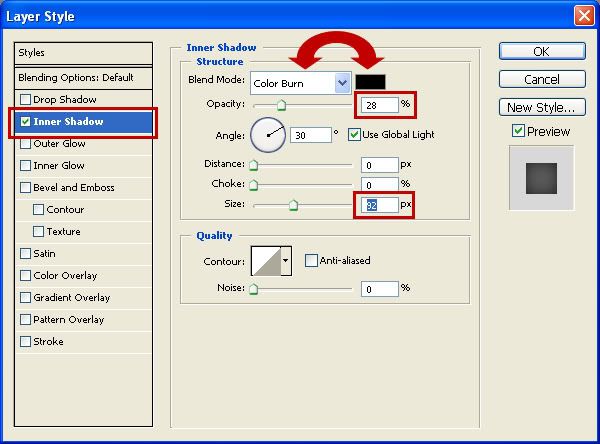Viewport: 600px width, 444px height.
Task: Enable the Gradient Overlay checkbox
Action: coord(25,298)
